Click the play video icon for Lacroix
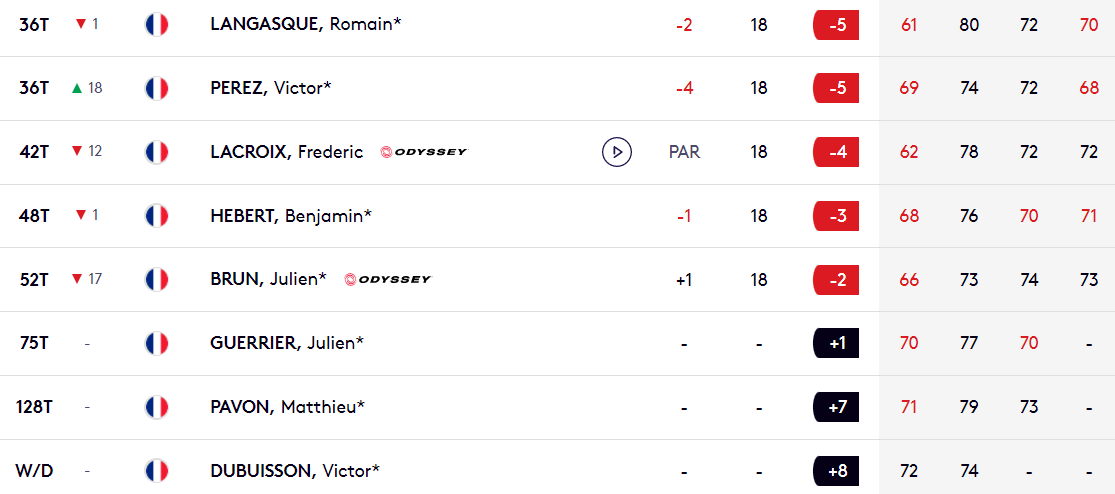 click(617, 152)
